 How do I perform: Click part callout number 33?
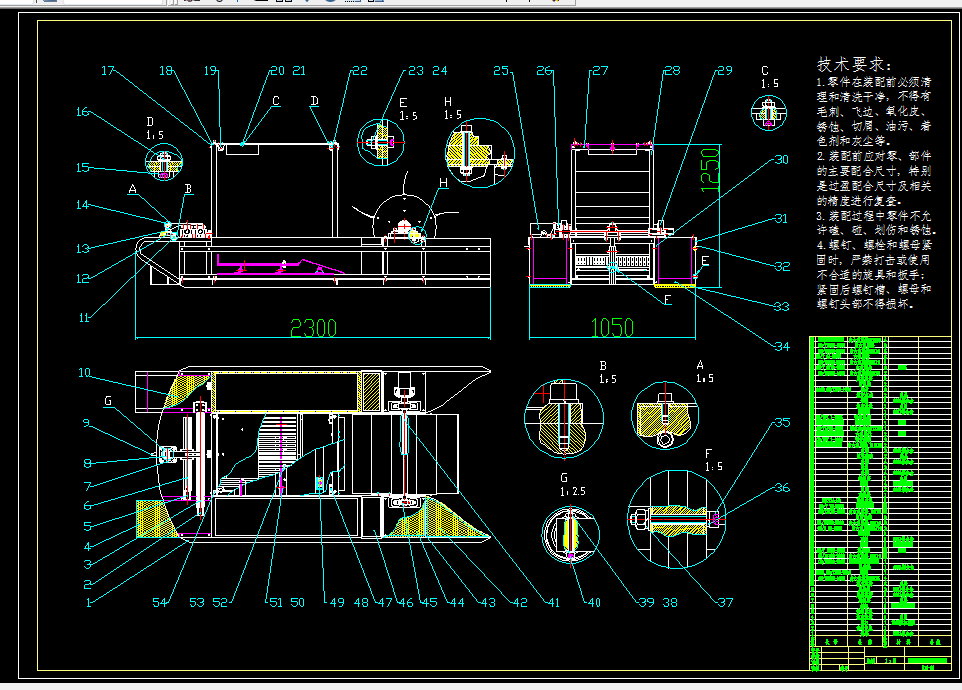click(781, 307)
